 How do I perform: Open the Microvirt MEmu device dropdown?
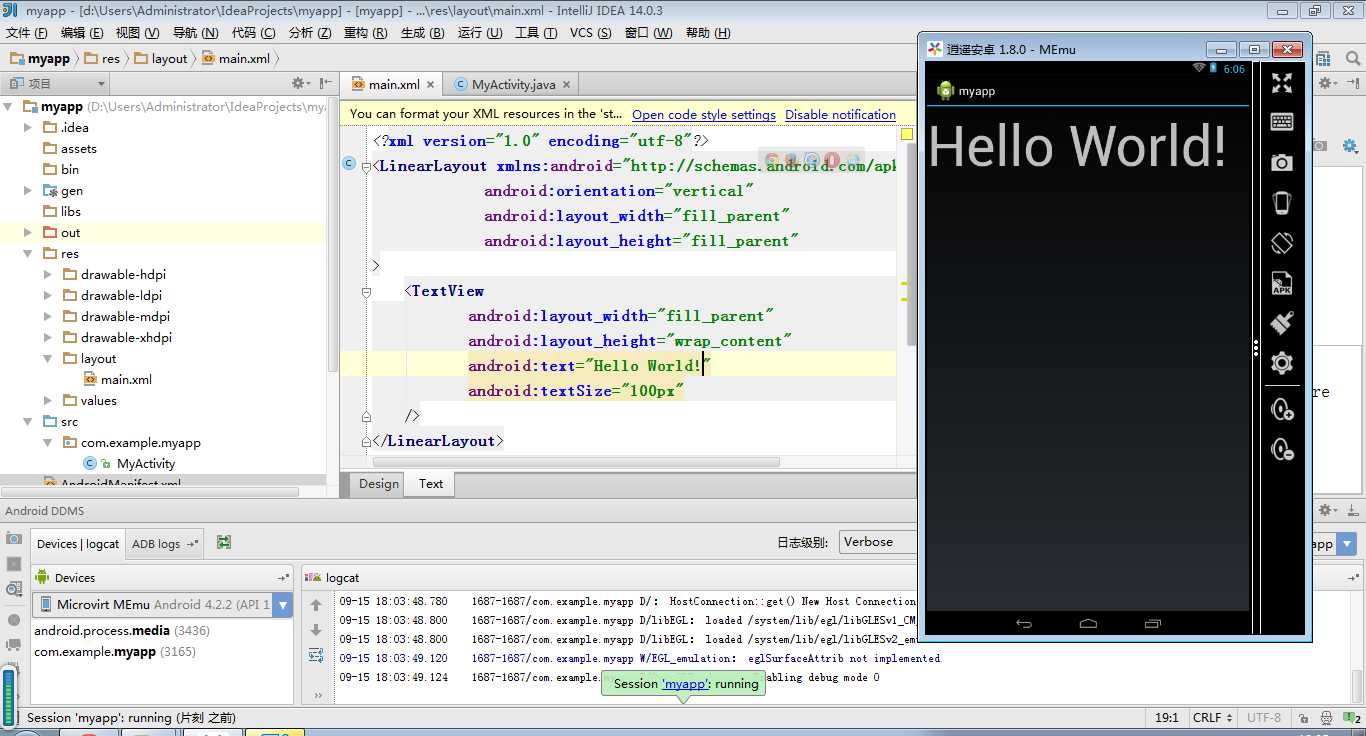pos(283,605)
